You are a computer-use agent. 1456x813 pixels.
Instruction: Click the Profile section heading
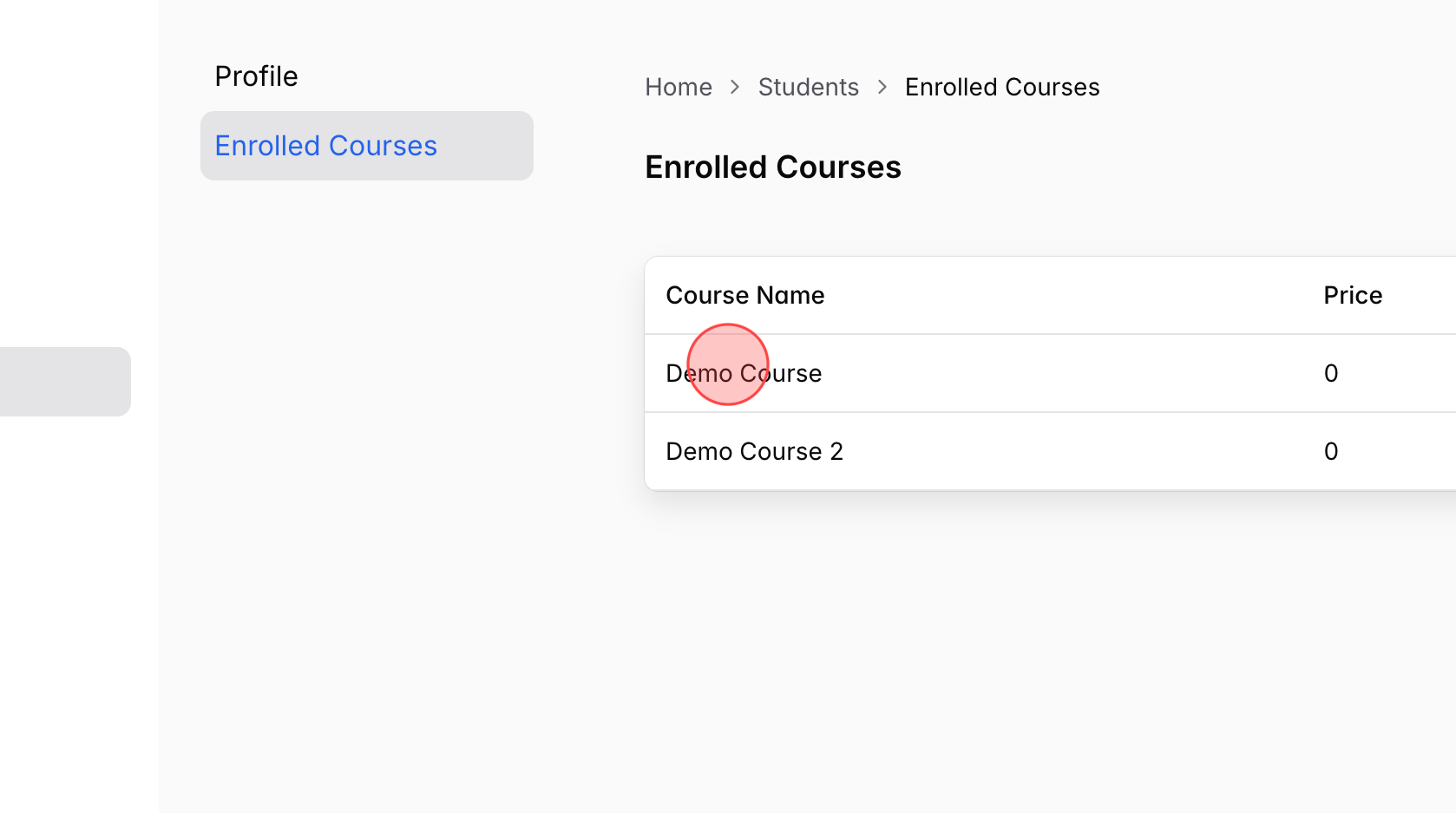(x=256, y=75)
